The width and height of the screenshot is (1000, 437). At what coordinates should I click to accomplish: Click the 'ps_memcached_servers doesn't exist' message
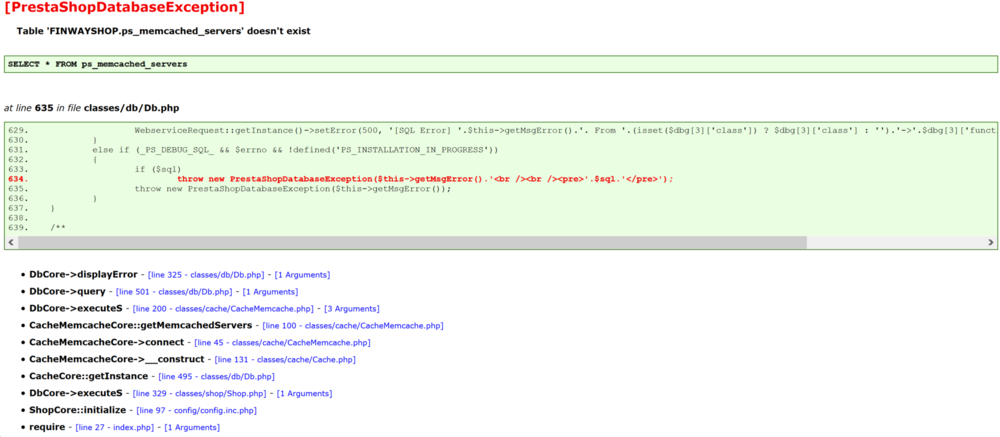pos(163,31)
